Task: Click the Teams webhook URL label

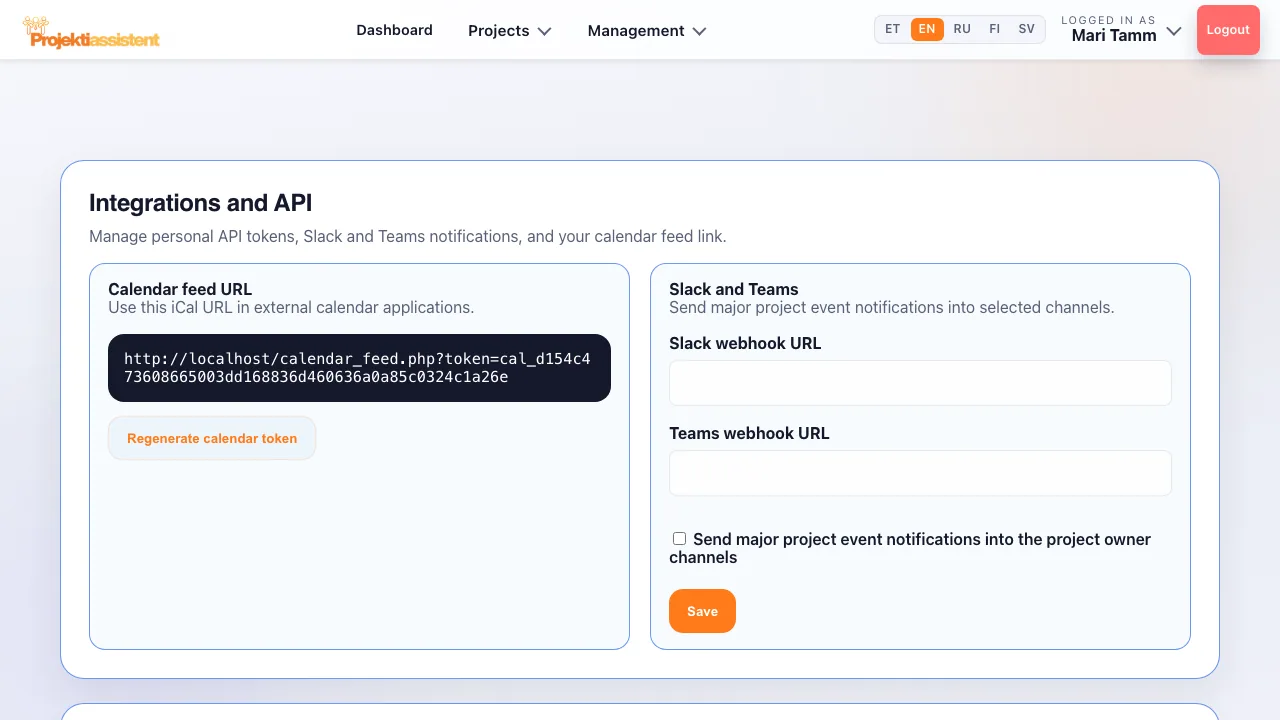Action: (749, 433)
